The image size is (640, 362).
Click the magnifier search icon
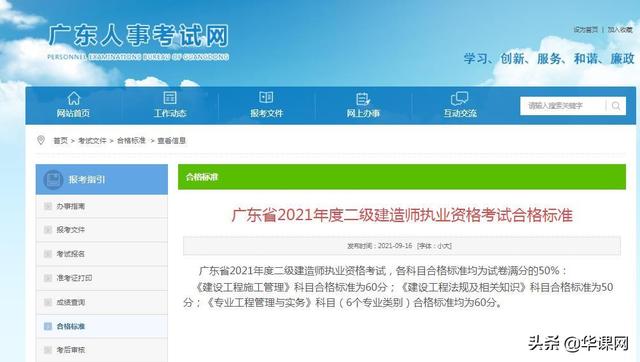tap(616, 106)
